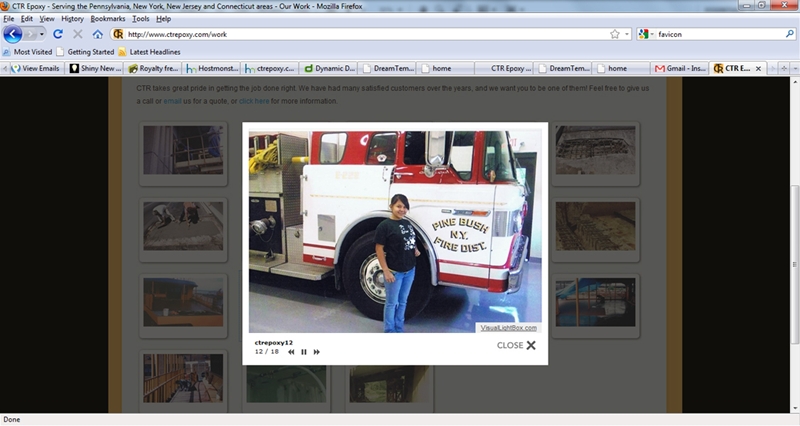Open the scaffolding thumbnail at top left
Image resolution: width=800 pixels, height=426 pixels.
[x=183, y=150]
